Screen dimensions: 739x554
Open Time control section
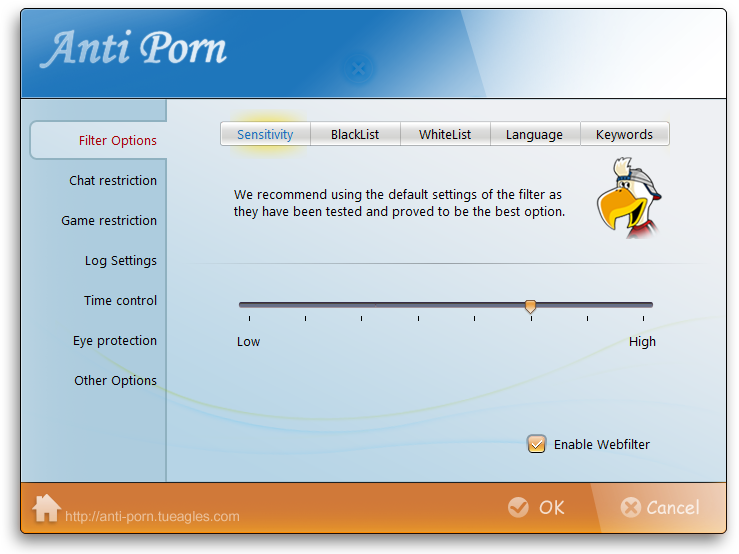coord(120,300)
